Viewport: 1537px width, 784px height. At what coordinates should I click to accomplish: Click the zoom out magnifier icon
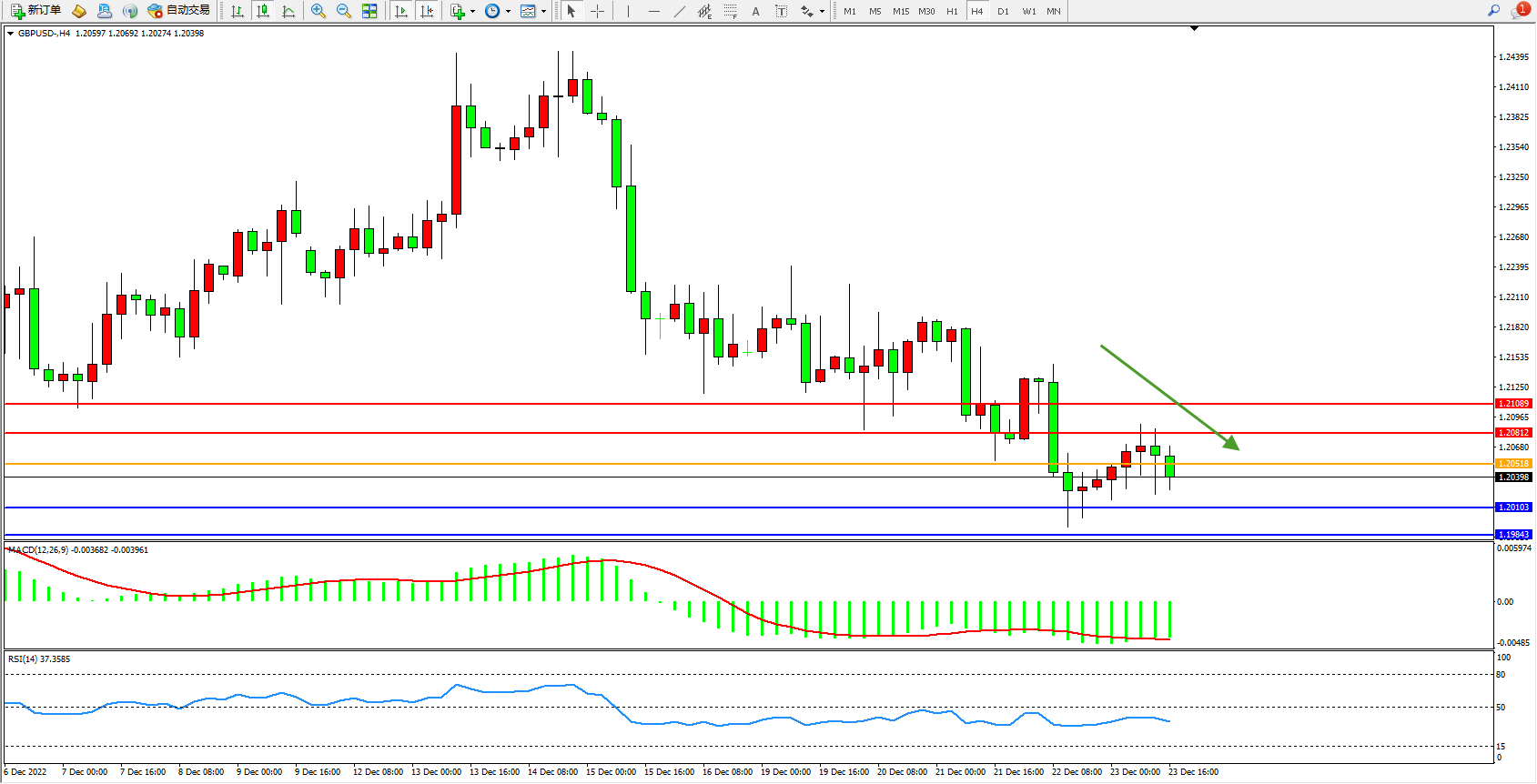(x=343, y=11)
